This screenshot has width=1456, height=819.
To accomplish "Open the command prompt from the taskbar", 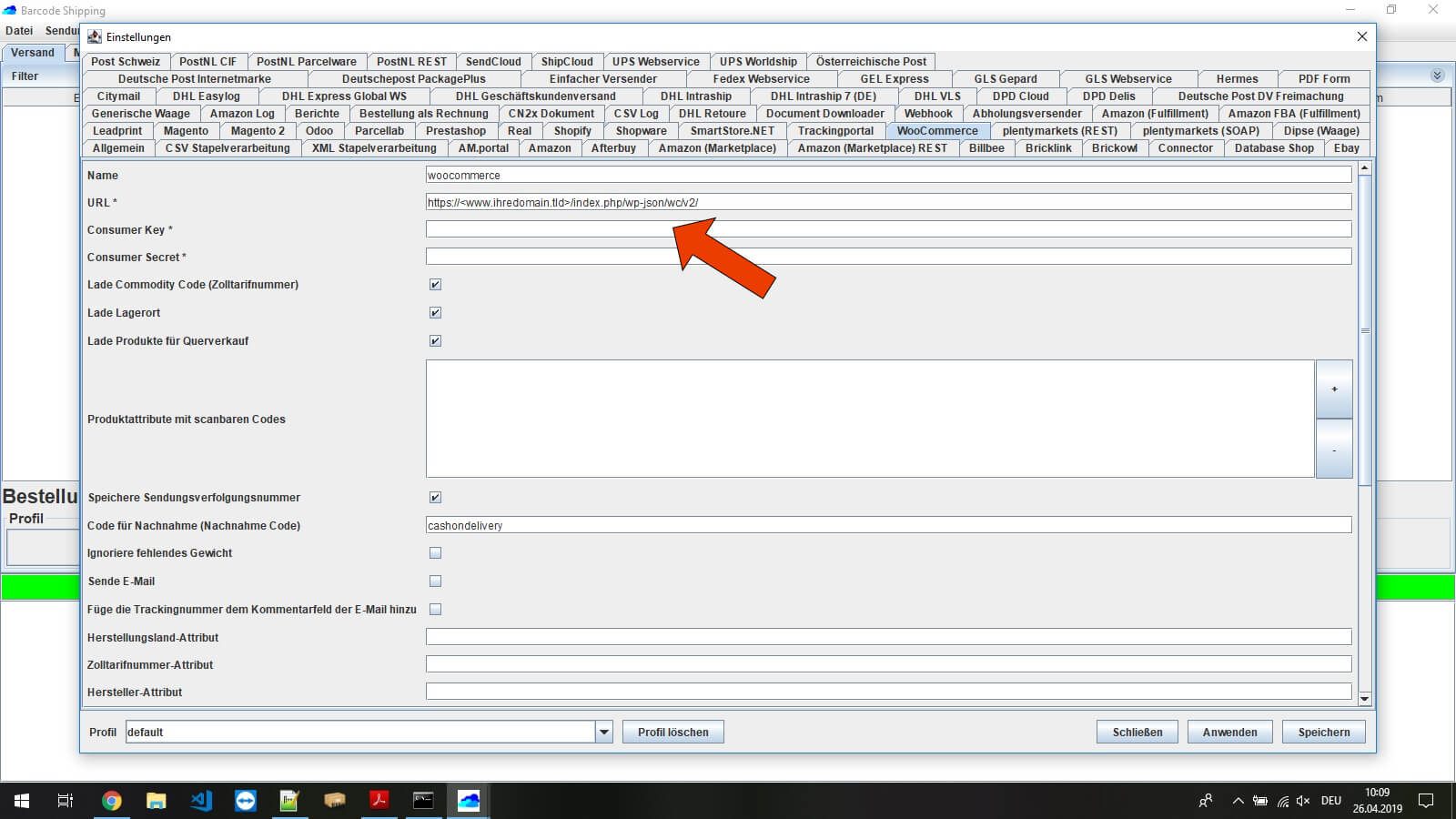I will tap(423, 801).
